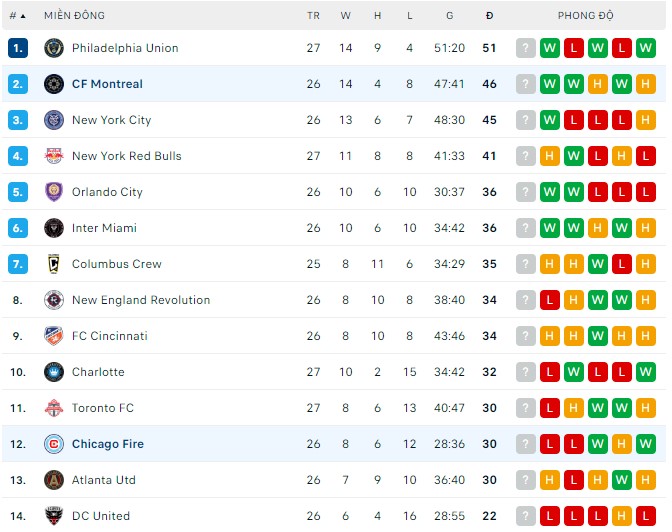Click the Orlando City team crest

click(54, 192)
